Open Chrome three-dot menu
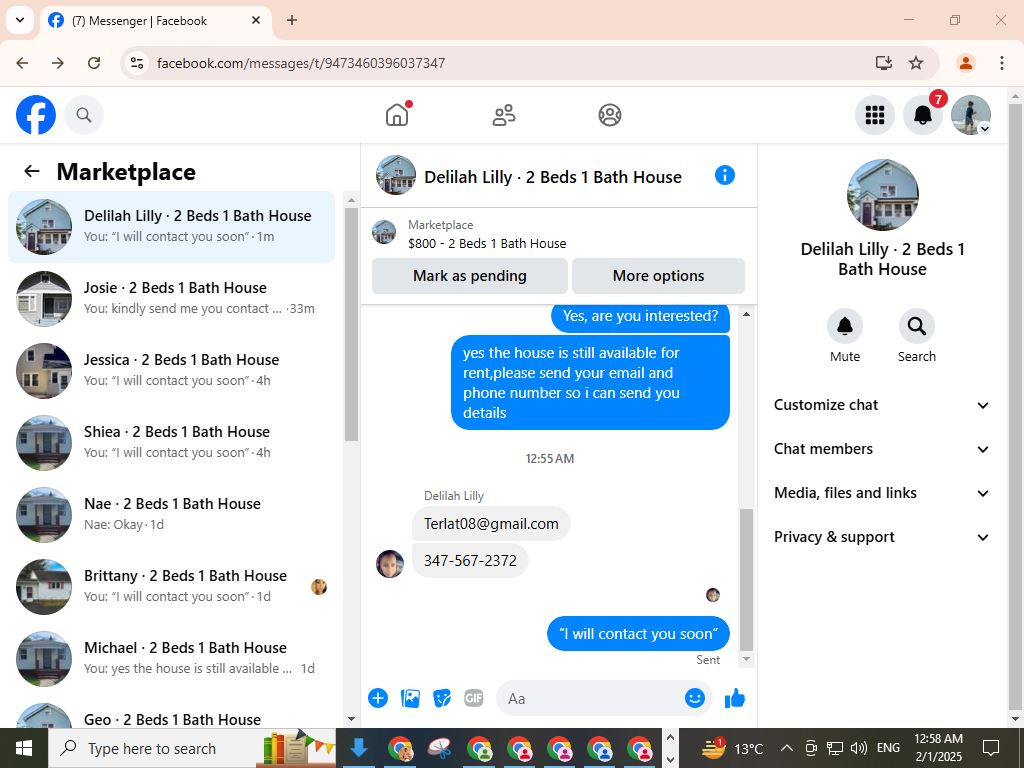The width and height of the screenshot is (1024, 768). [1001, 63]
